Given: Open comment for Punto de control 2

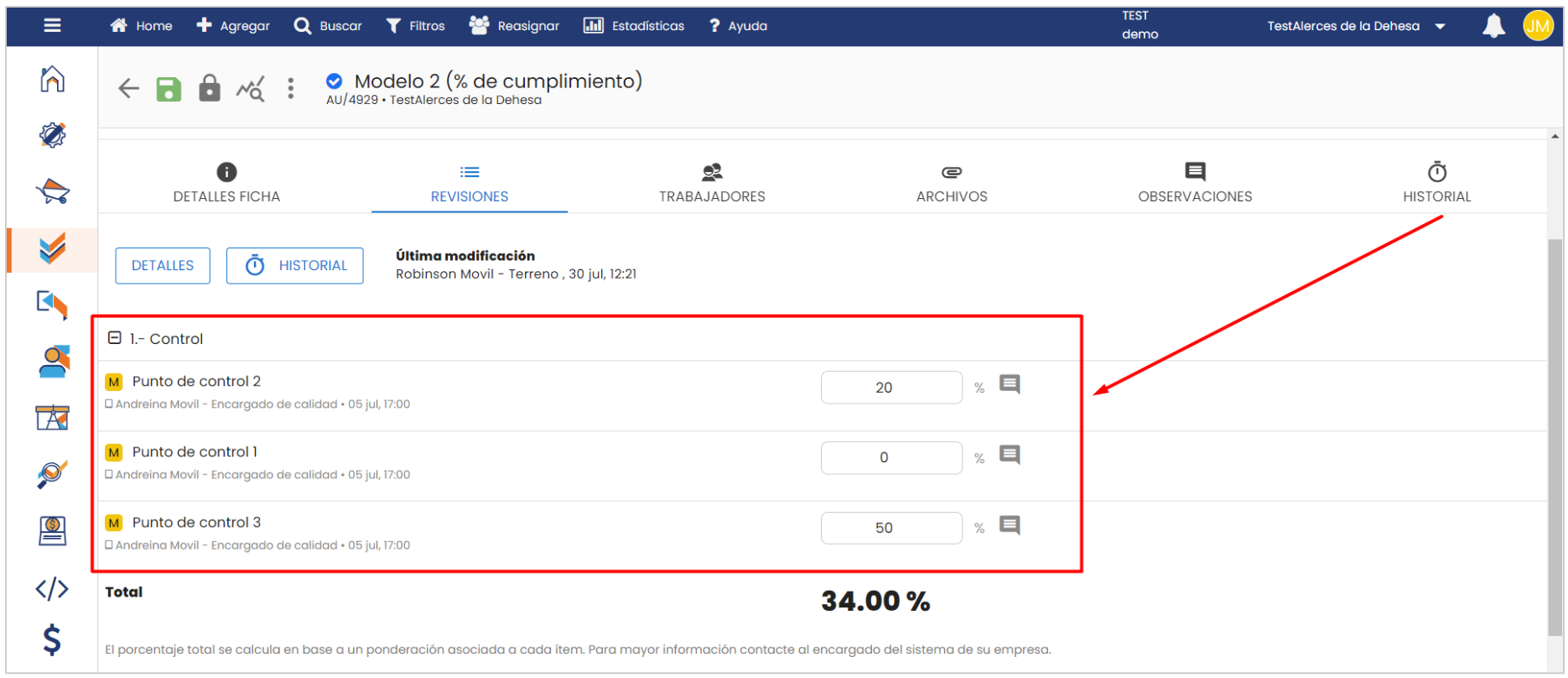Looking at the screenshot, I should (1010, 385).
